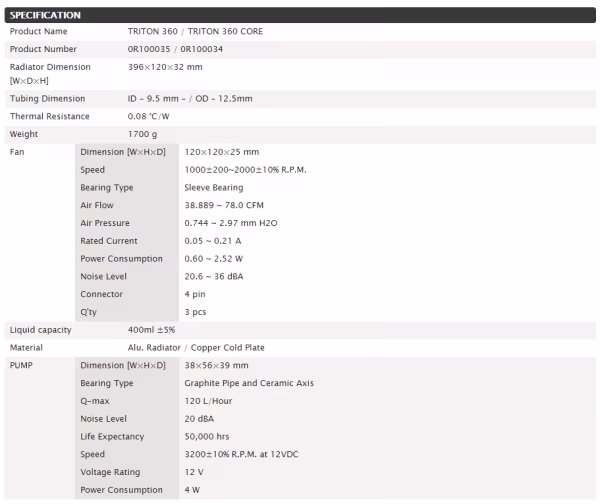Image resolution: width=600 pixels, height=504 pixels.
Task: Click pump 'Power Consumption' label
Action: (x=121, y=490)
